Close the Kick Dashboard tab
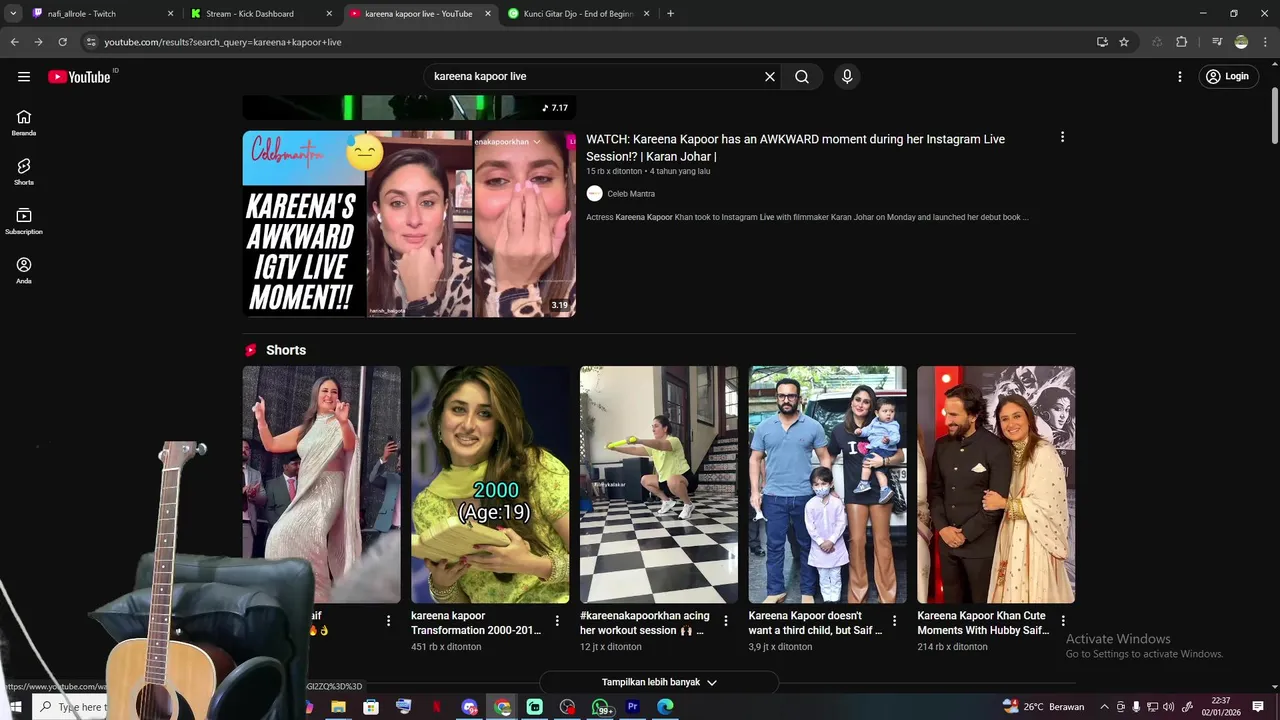This screenshot has width=1280, height=720. 329,14
